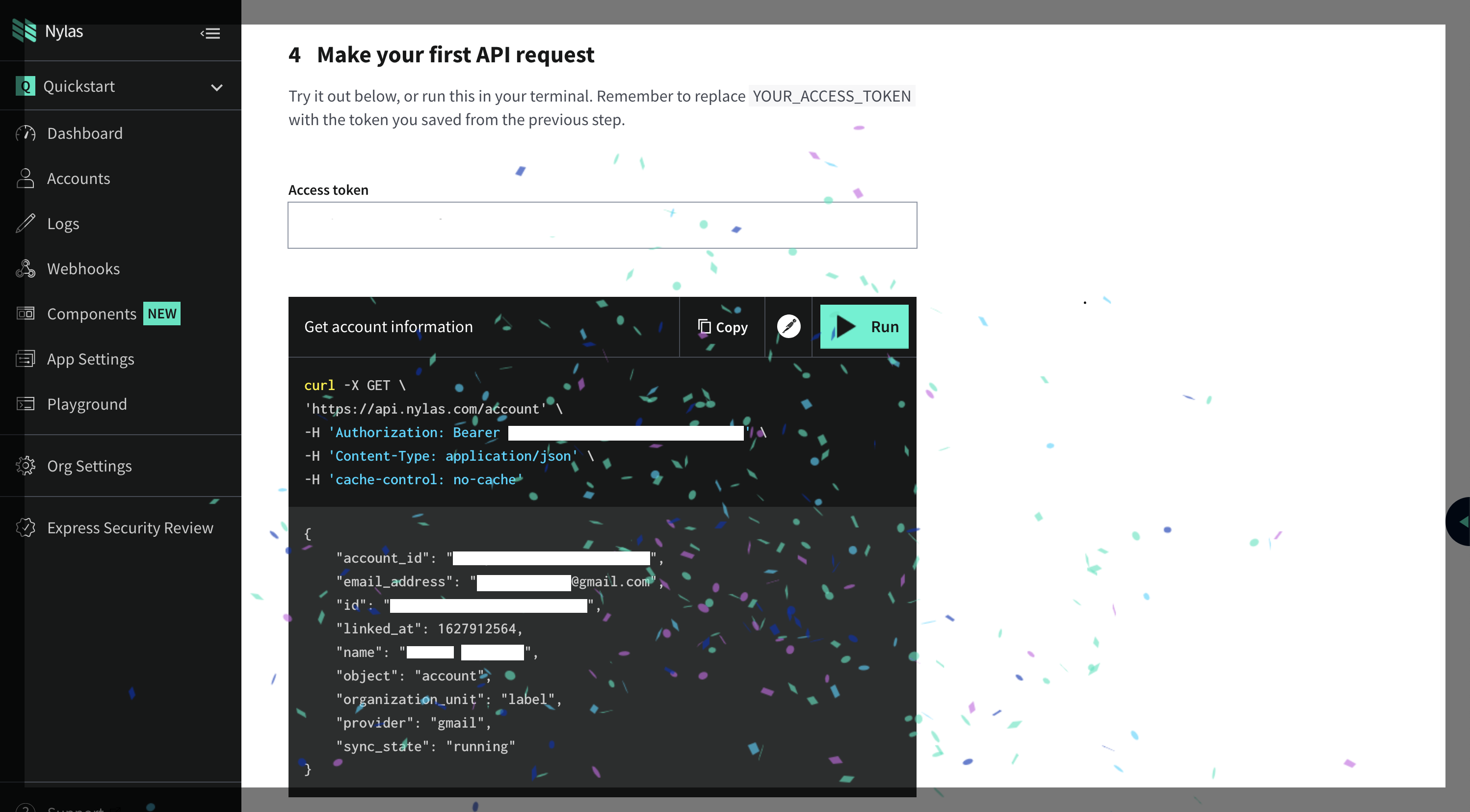Open Logs via the pencil icon
Screen dimensions: 1470x812
pyautogui.click(x=25, y=223)
